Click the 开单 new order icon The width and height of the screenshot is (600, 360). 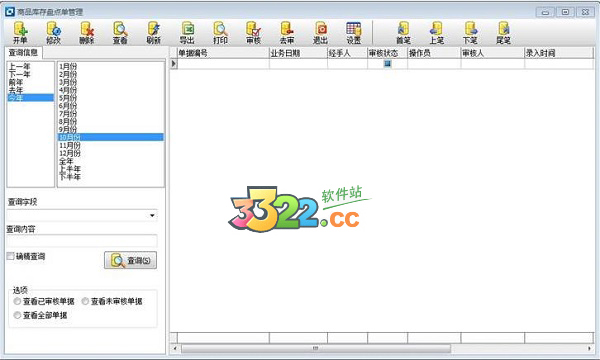coord(20,33)
